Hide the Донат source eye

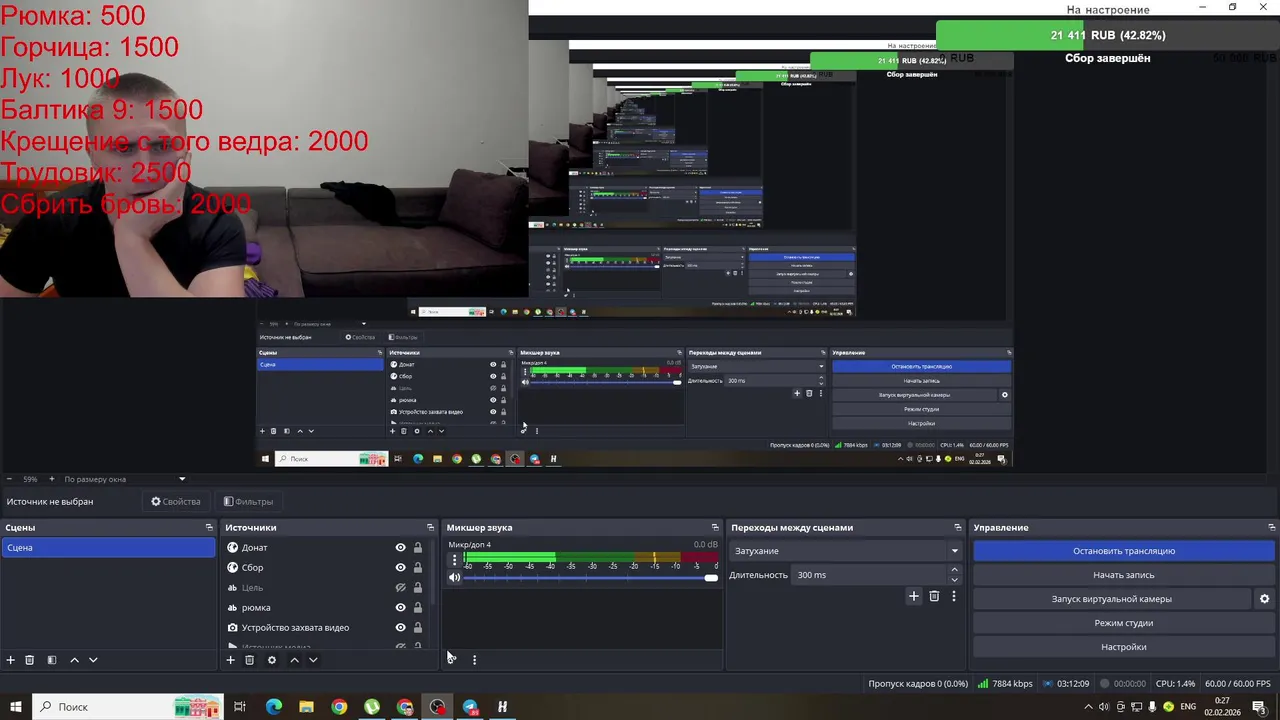pyautogui.click(x=401, y=548)
